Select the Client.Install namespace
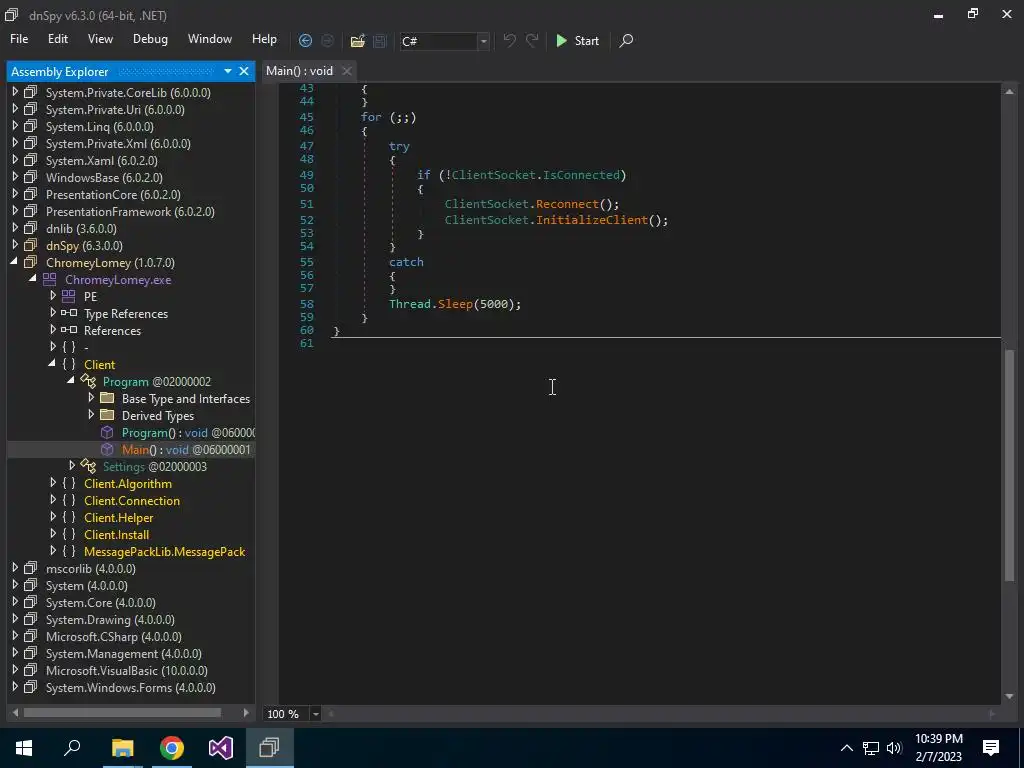This screenshot has height=768, width=1024. [116, 534]
